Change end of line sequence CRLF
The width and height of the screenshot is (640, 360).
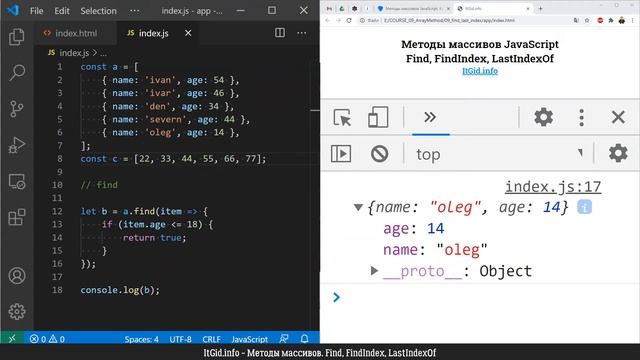[x=211, y=339]
